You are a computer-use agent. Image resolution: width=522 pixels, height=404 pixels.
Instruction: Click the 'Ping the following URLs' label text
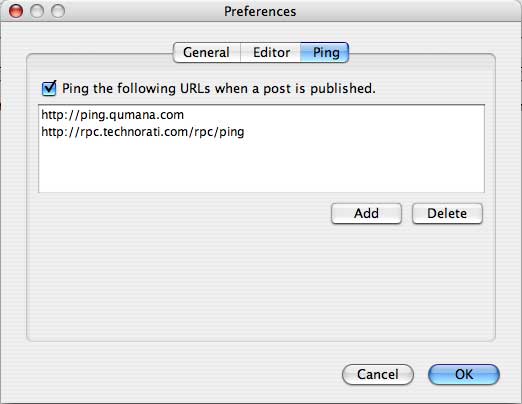[219, 89]
